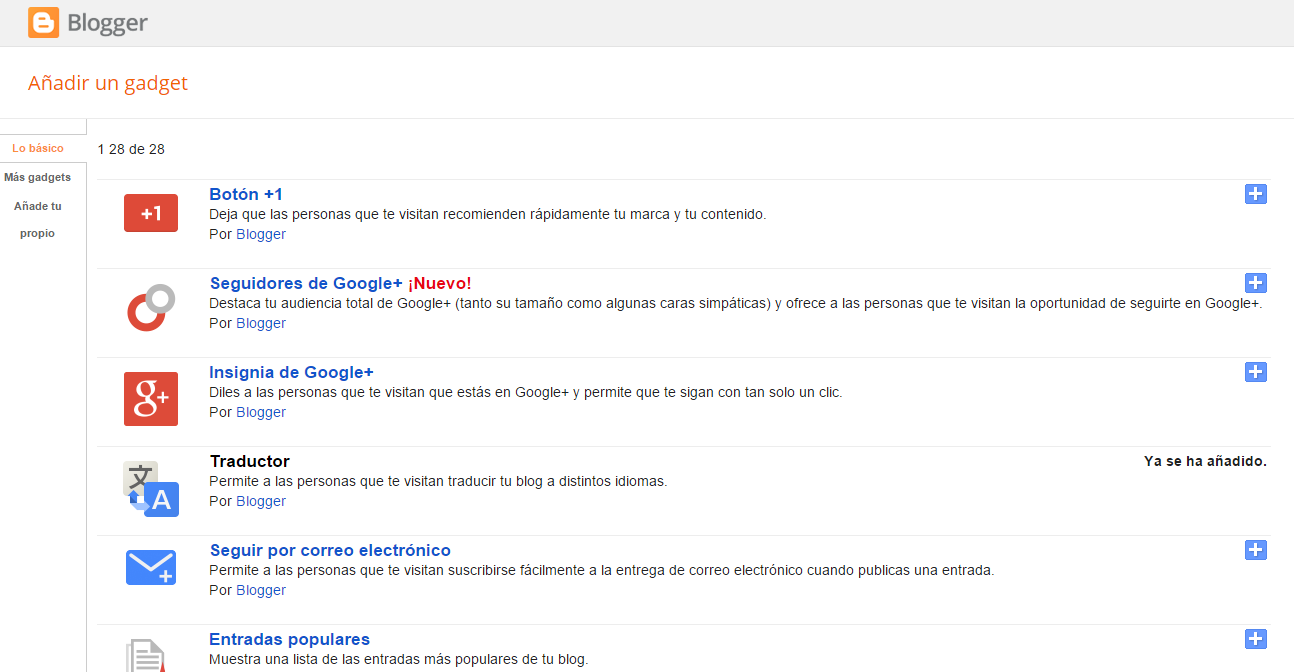The height and width of the screenshot is (672, 1294).
Task: Open Insignia de Google+ gadget title
Action: [291, 372]
